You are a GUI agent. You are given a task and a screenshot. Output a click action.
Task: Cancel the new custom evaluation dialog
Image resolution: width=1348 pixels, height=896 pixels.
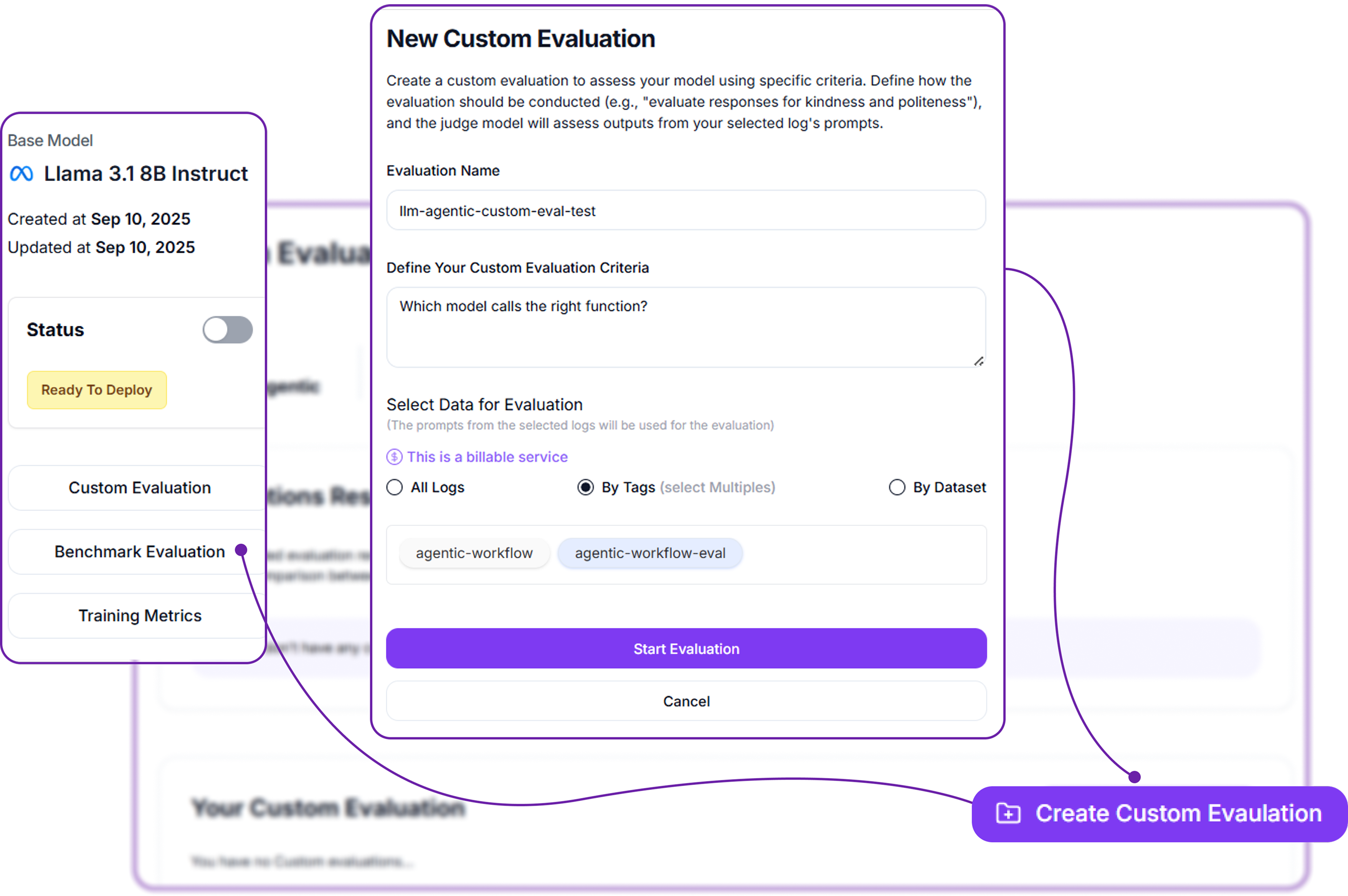click(x=686, y=701)
